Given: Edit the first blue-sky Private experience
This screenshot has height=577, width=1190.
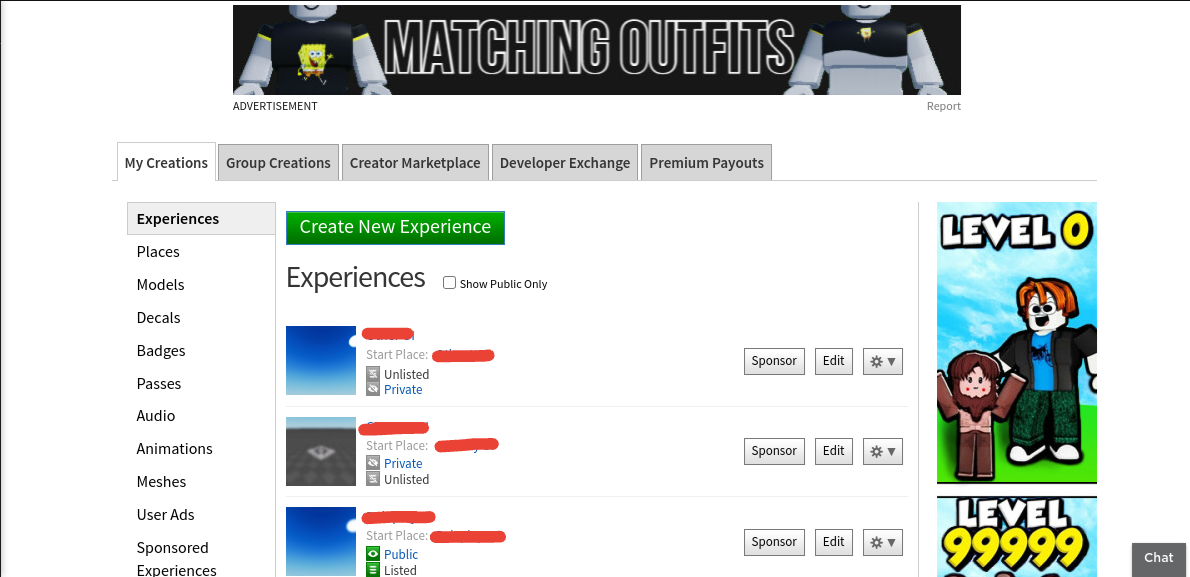Looking at the screenshot, I should point(833,361).
